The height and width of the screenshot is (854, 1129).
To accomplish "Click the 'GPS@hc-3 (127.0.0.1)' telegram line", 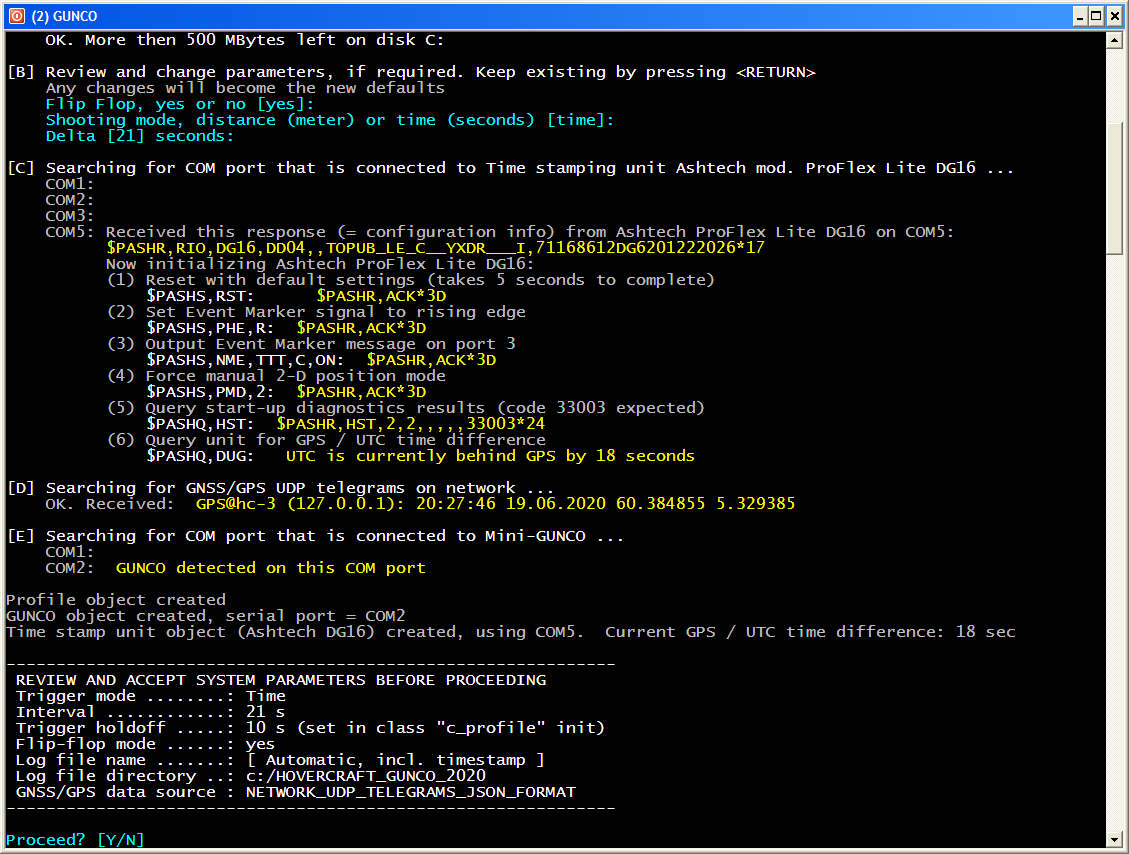I will coord(495,504).
